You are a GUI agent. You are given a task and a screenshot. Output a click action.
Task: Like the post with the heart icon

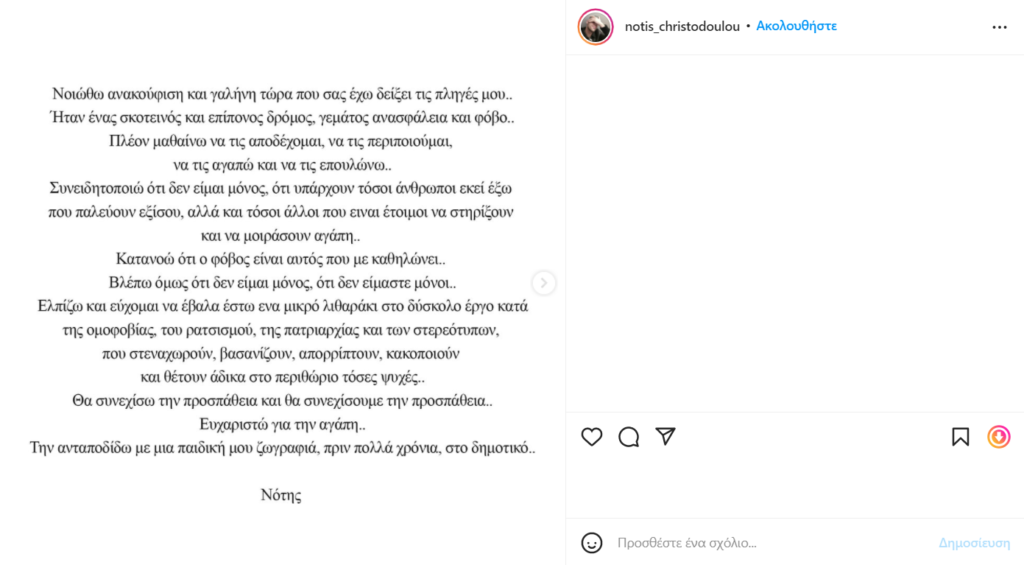pyautogui.click(x=592, y=437)
